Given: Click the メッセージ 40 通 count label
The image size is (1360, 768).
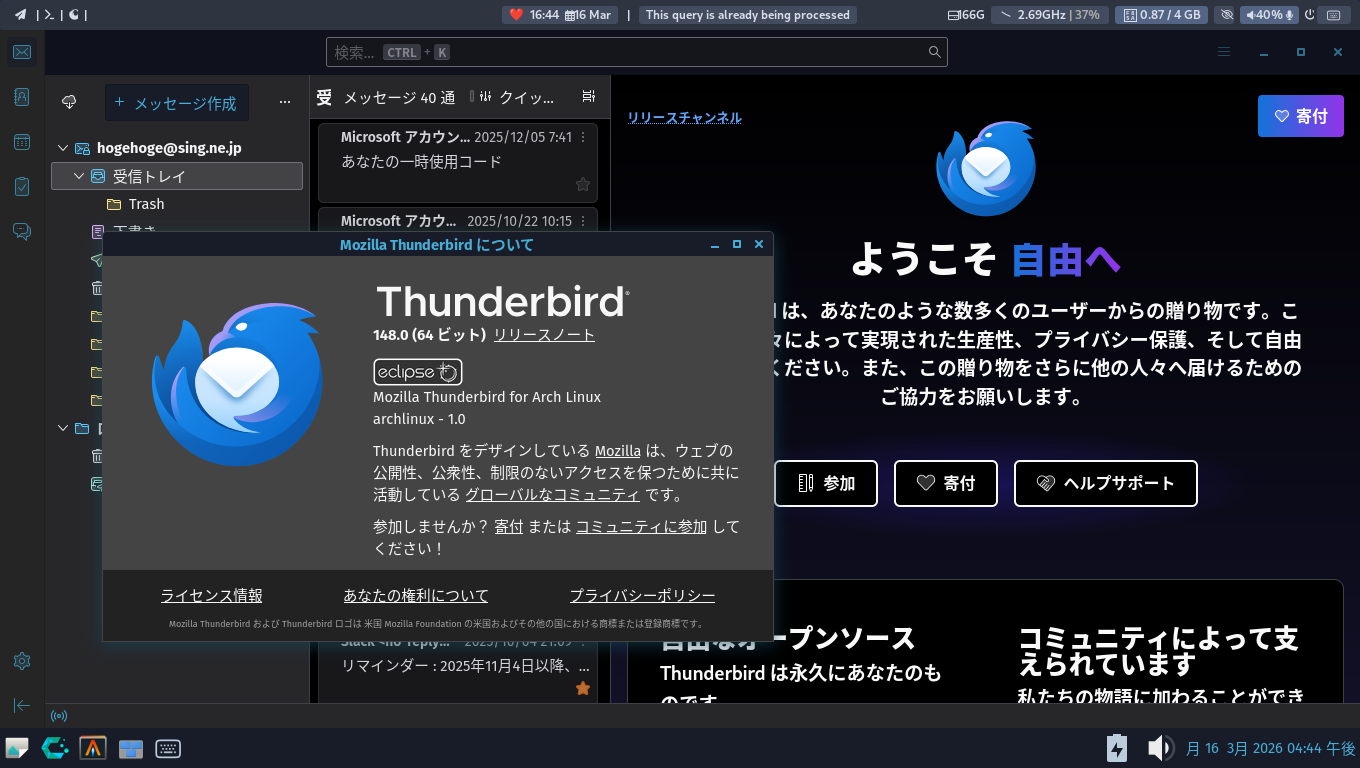Looking at the screenshot, I should coord(399,97).
